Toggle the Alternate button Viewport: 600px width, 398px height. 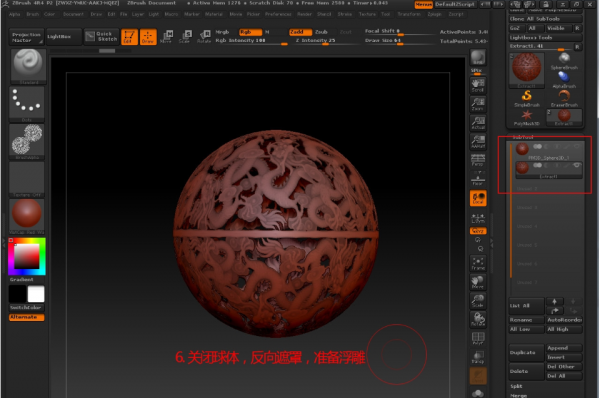[26, 317]
